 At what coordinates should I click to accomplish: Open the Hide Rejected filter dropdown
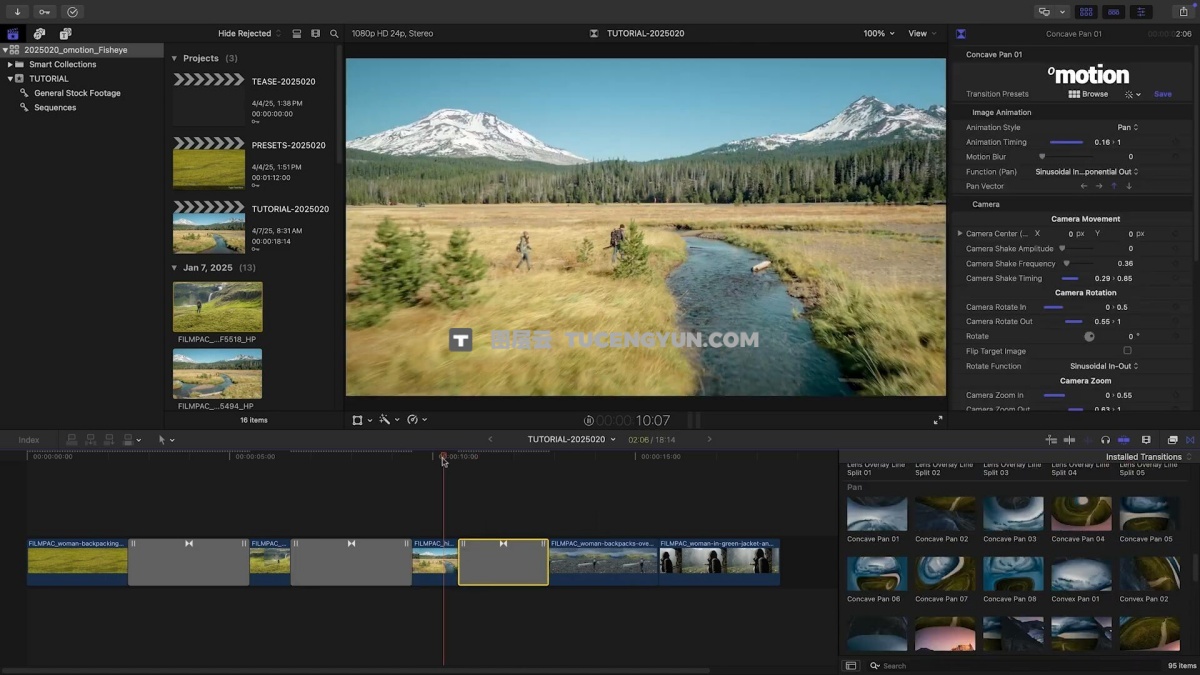(249, 34)
